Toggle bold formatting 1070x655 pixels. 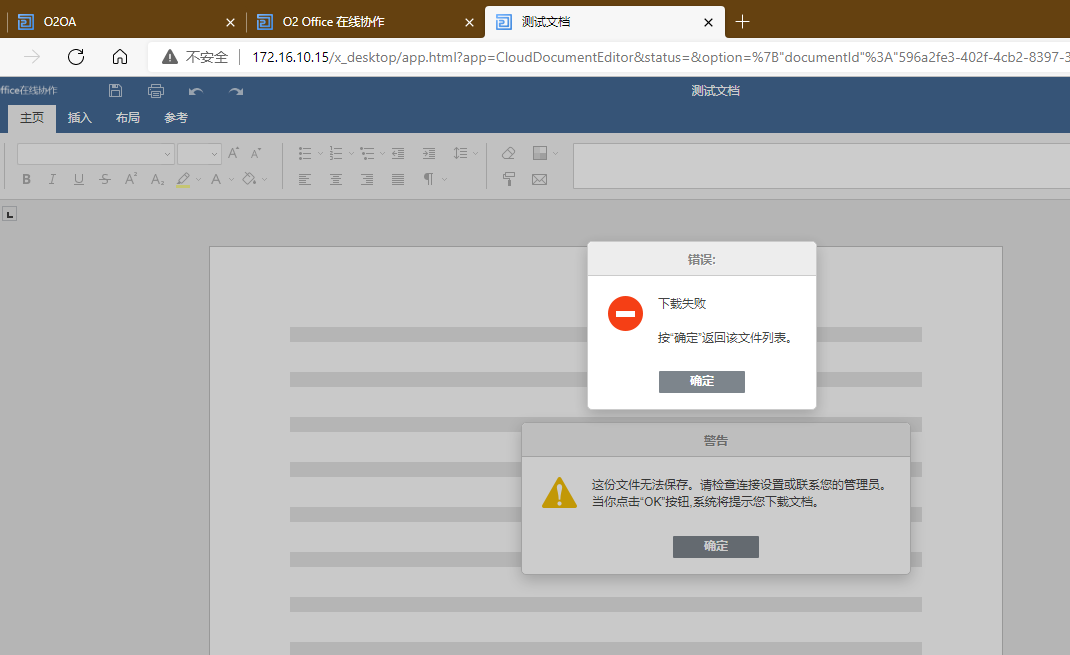(x=27, y=179)
